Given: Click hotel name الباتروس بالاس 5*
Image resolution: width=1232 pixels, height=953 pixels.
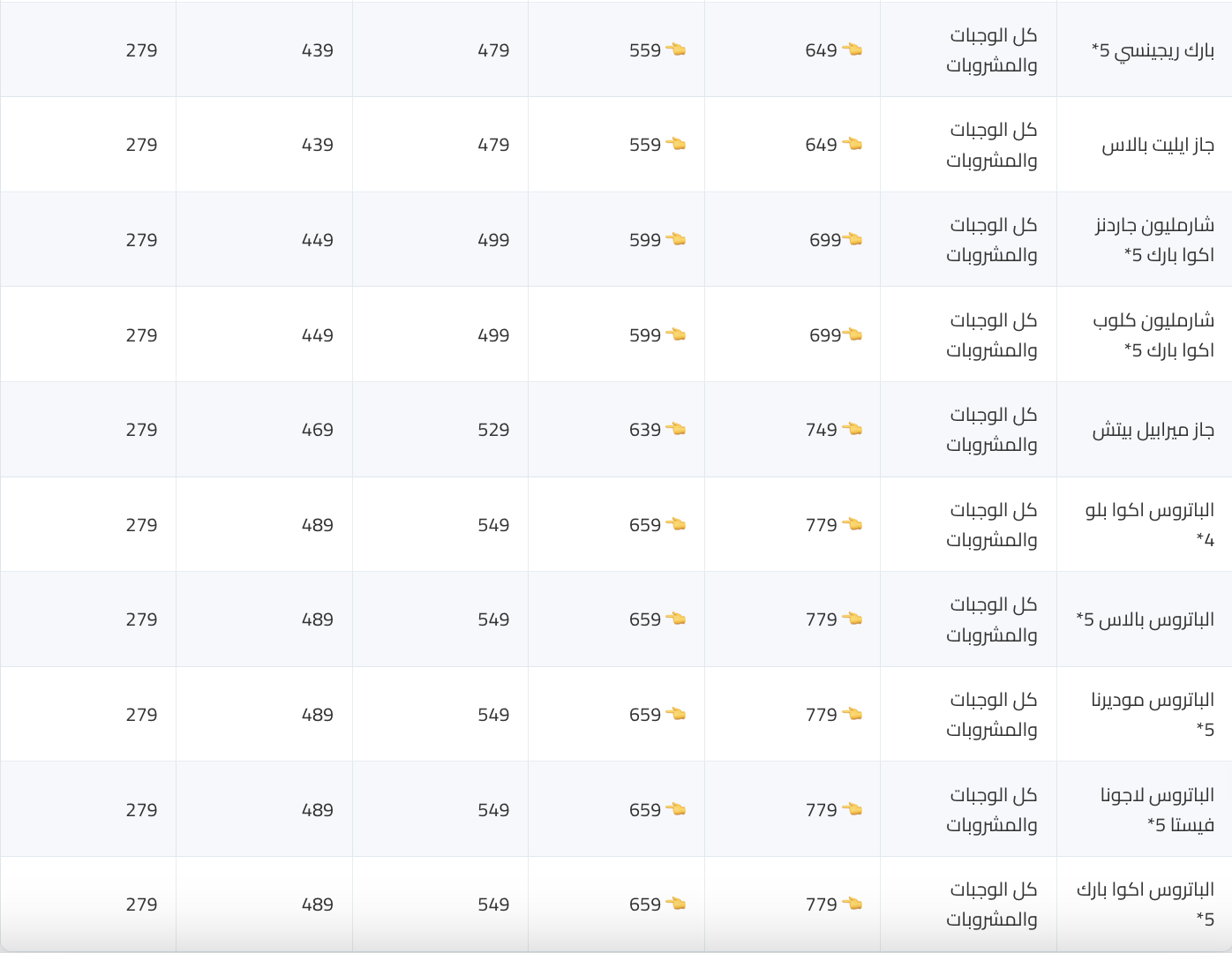Looking at the screenshot, I should point(1146,620).
